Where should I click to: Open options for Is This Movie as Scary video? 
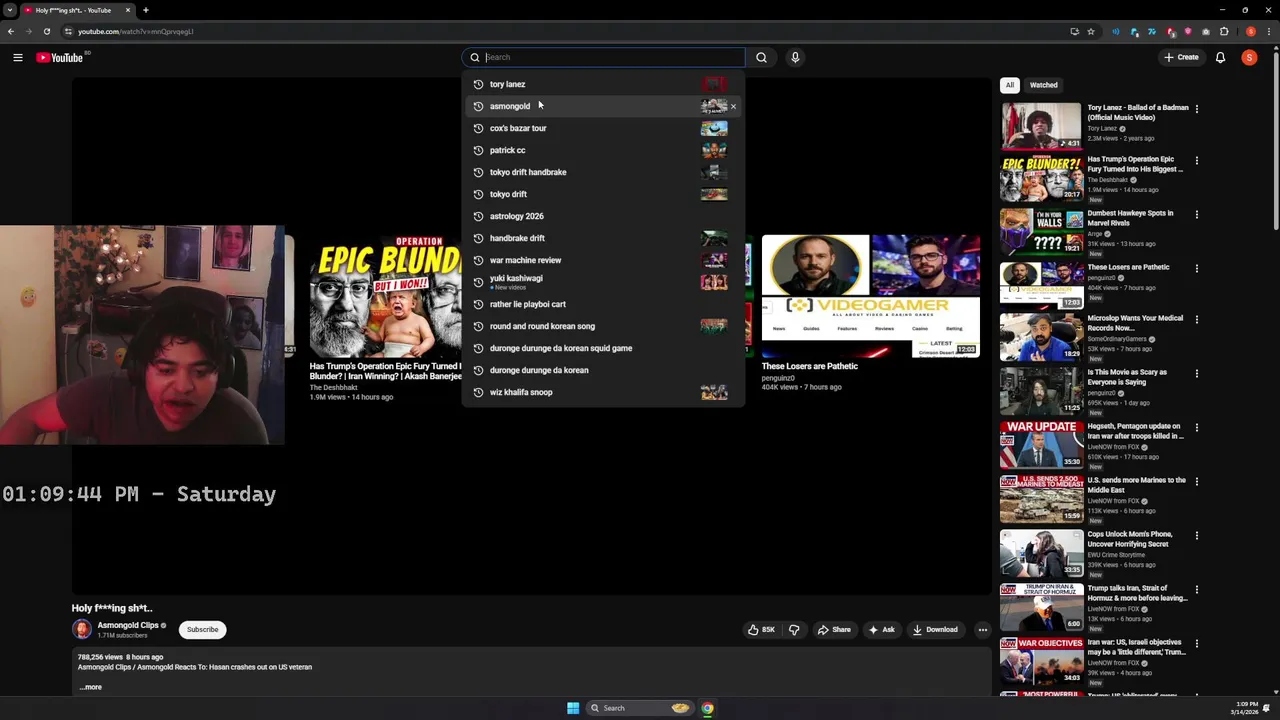(x=1197, y=373)
